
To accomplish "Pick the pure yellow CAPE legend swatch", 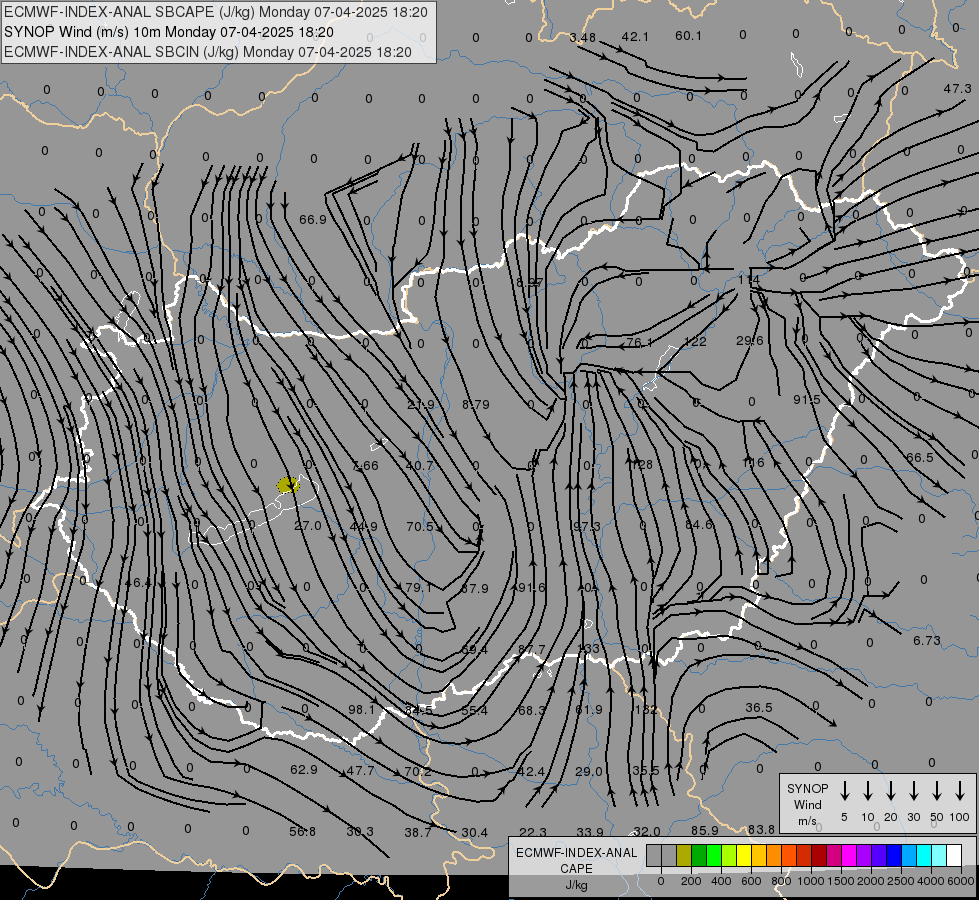I will click(744, 855).
